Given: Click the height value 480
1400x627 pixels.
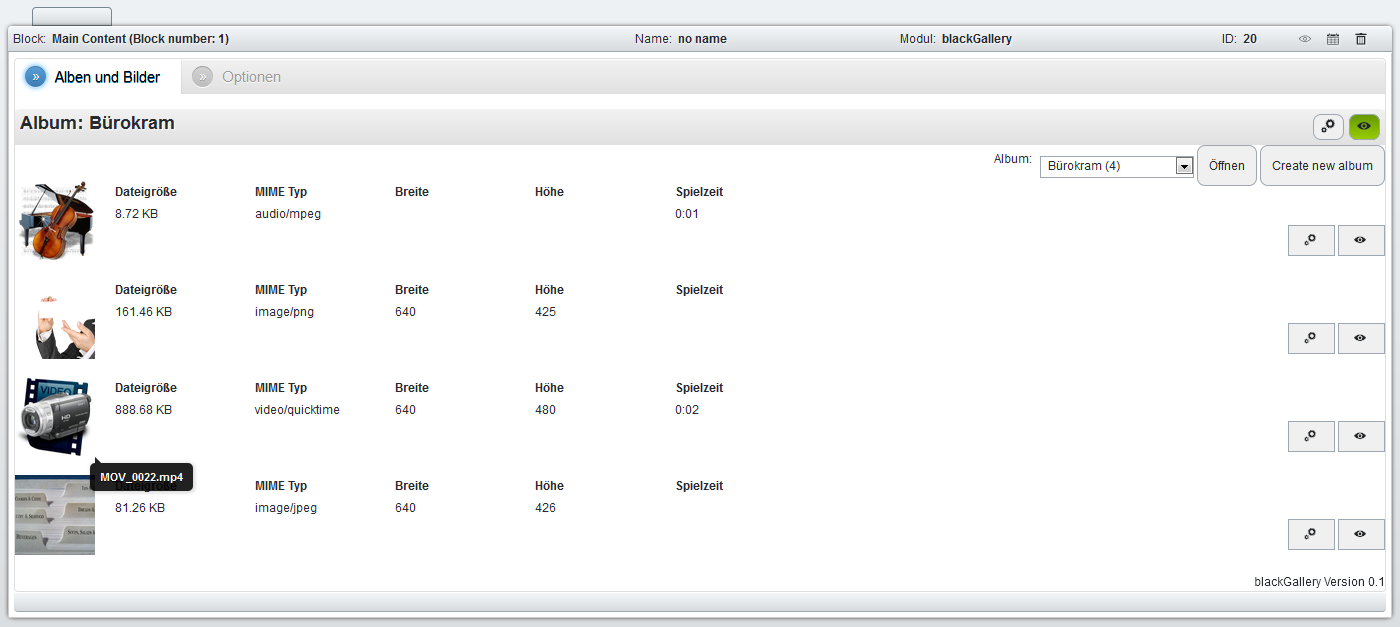Looking at the screenshot, I should point(545,410).
